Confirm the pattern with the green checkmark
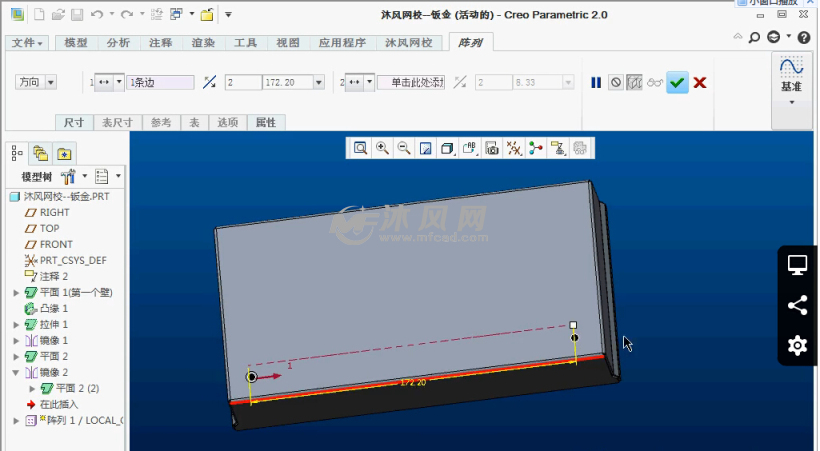 (x=678, y=82)
